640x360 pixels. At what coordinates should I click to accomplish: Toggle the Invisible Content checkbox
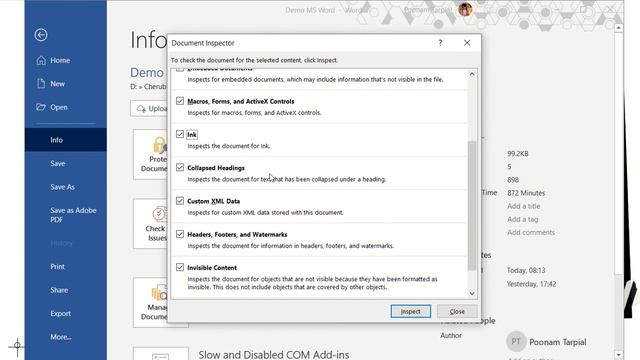click(180, 267)
